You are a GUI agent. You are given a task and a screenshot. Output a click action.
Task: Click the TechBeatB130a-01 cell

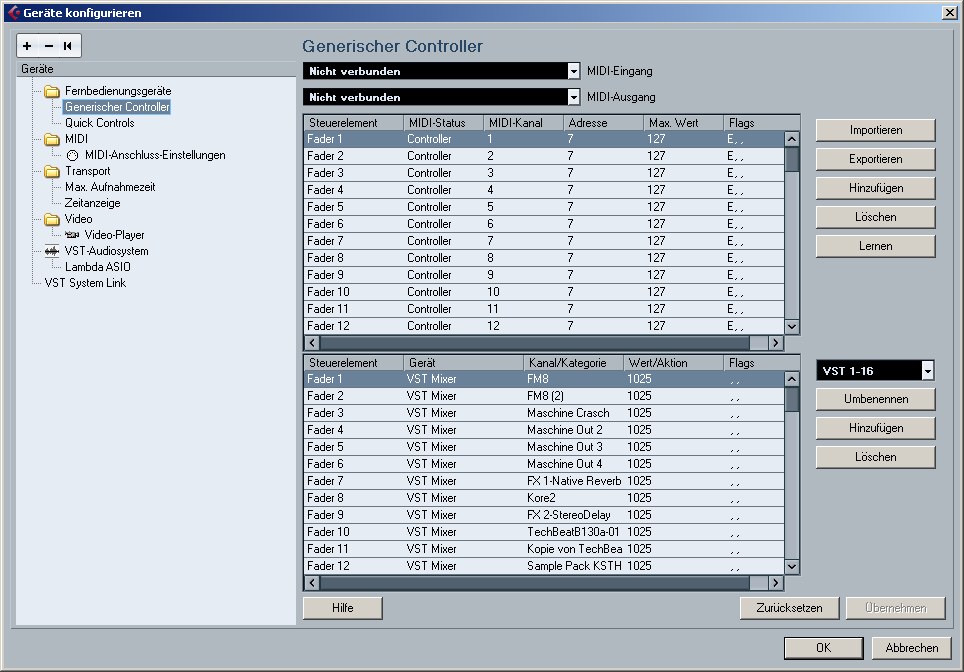click(x=573, y=532)
